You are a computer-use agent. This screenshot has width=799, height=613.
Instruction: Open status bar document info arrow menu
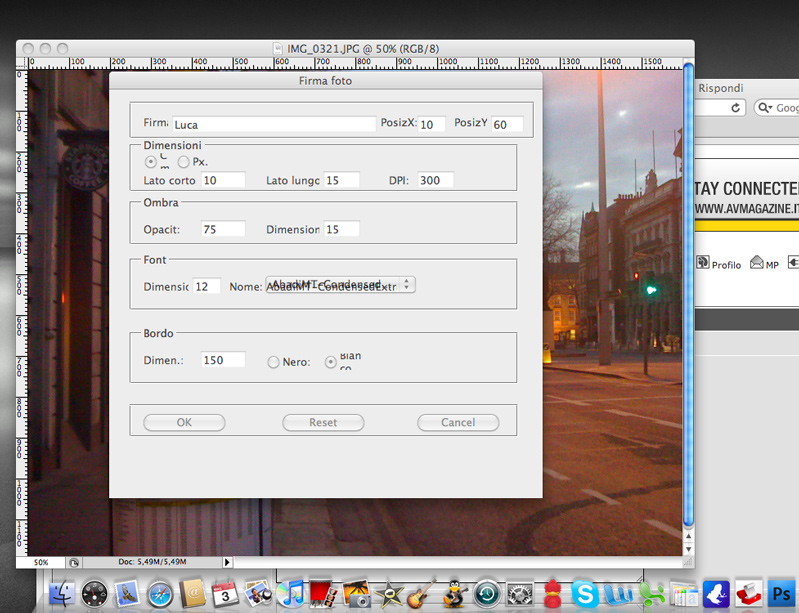coord(227,563)
